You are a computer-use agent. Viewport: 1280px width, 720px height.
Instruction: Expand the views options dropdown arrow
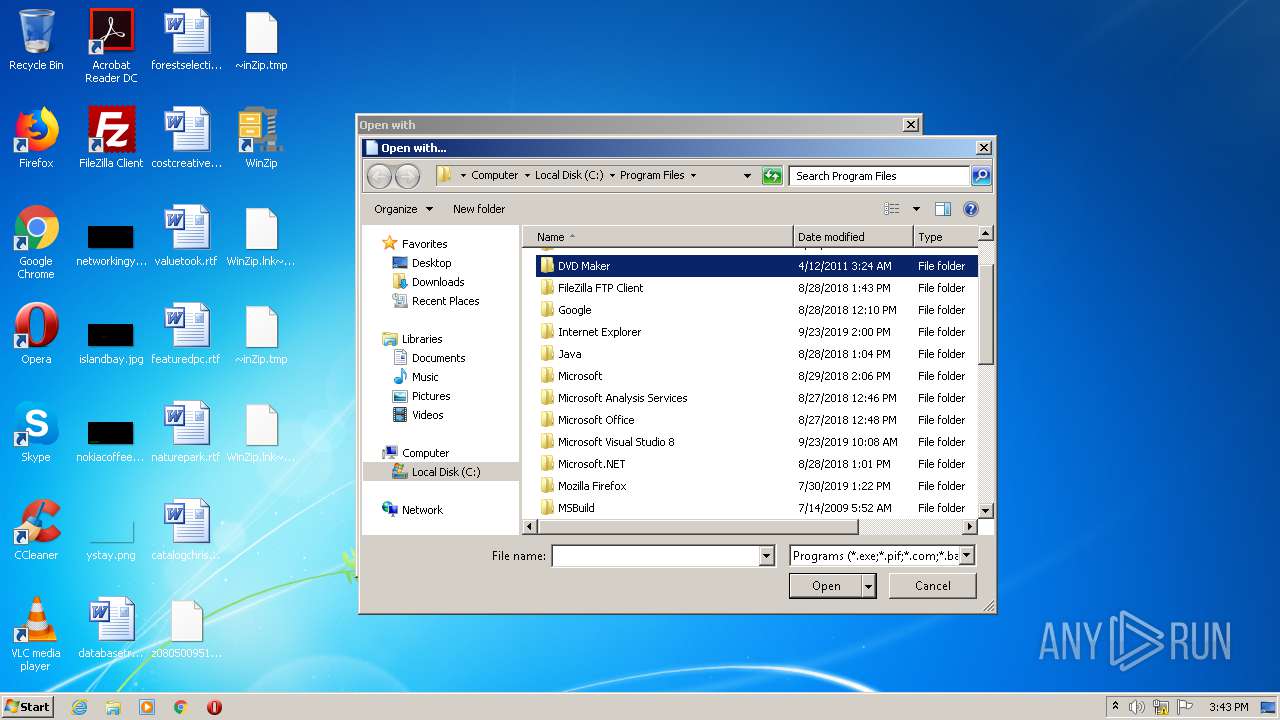916,209
